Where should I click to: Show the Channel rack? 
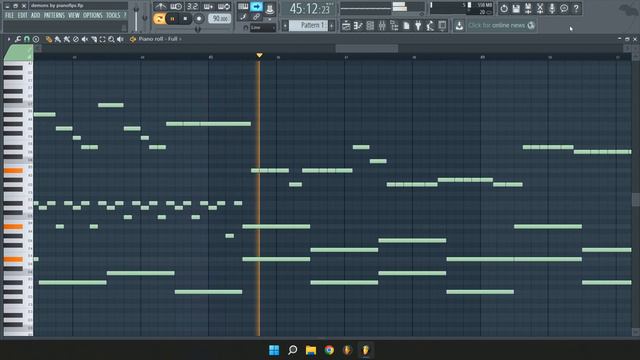click(370, 26)
